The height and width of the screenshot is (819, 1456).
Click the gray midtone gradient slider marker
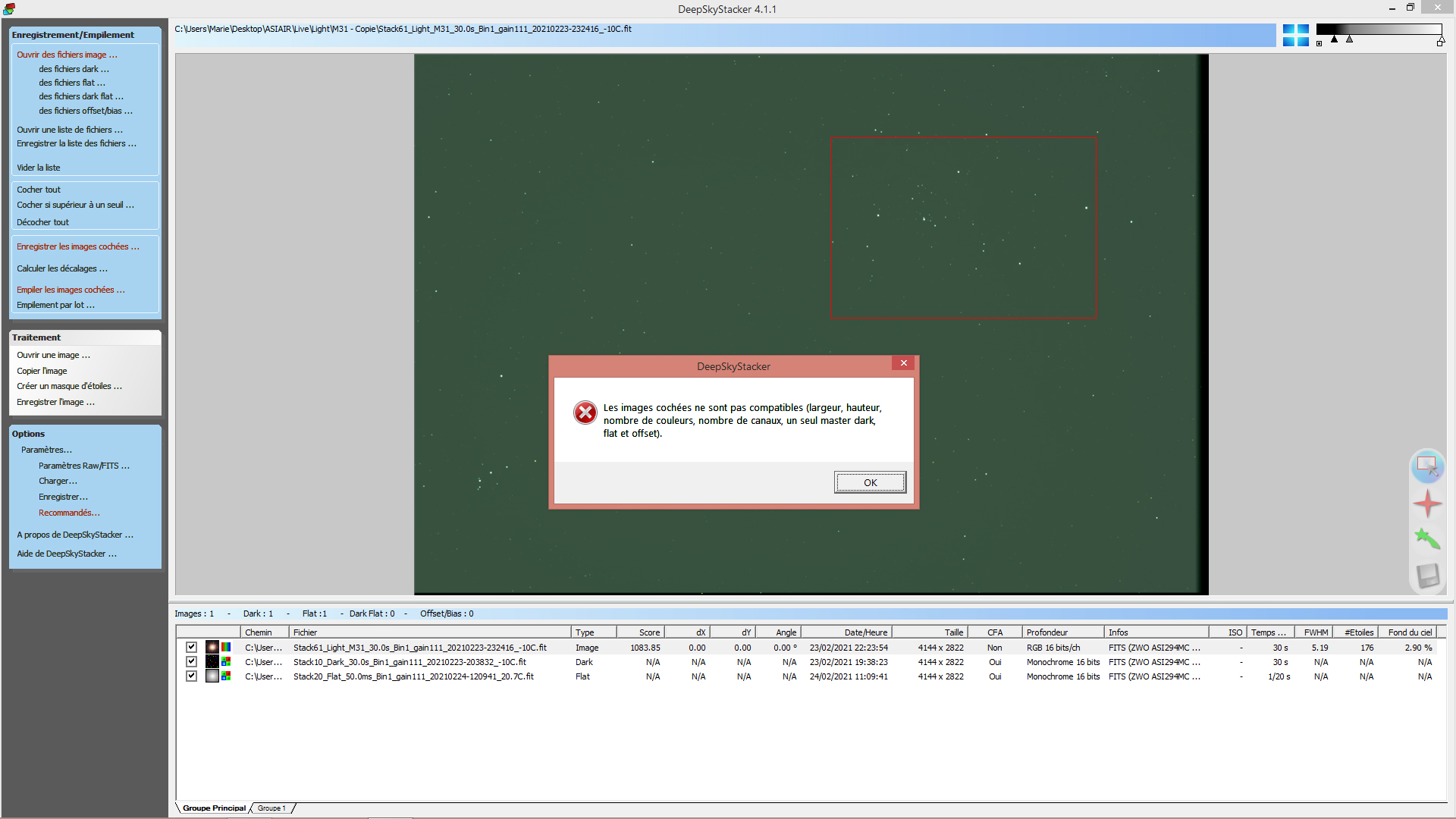tap(1349, 39)
